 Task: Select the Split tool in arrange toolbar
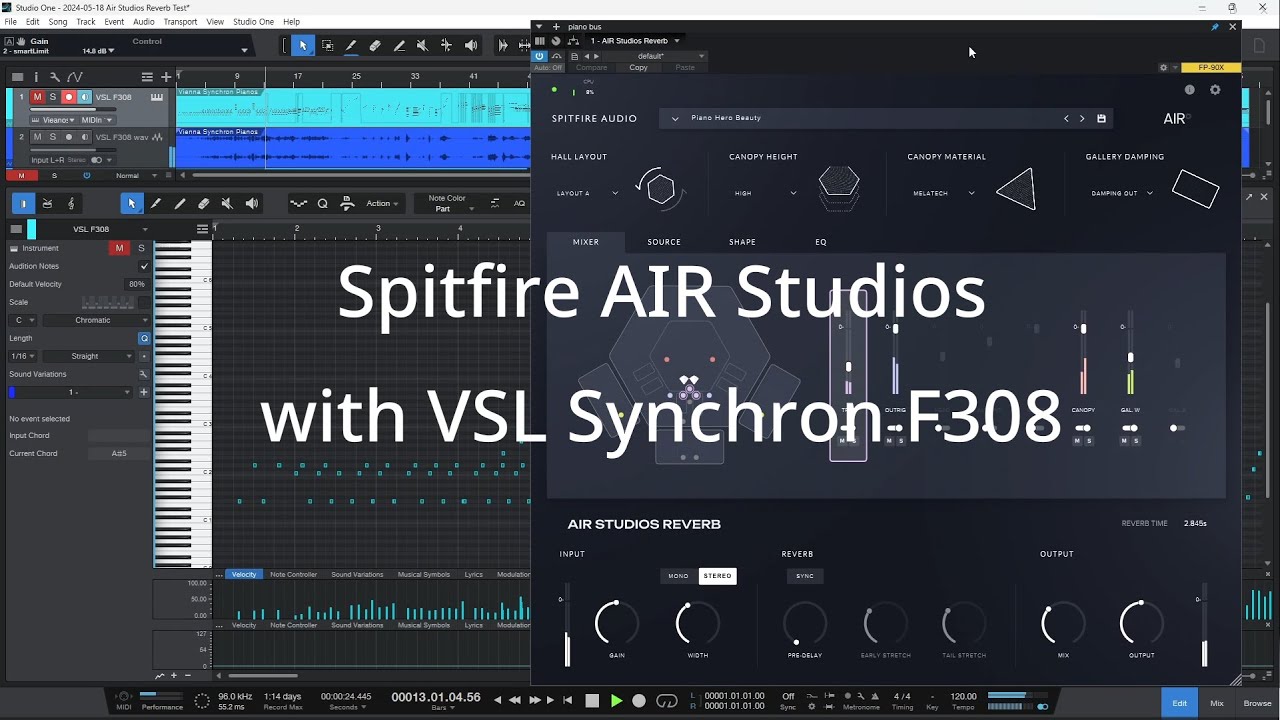pos(351,46)
